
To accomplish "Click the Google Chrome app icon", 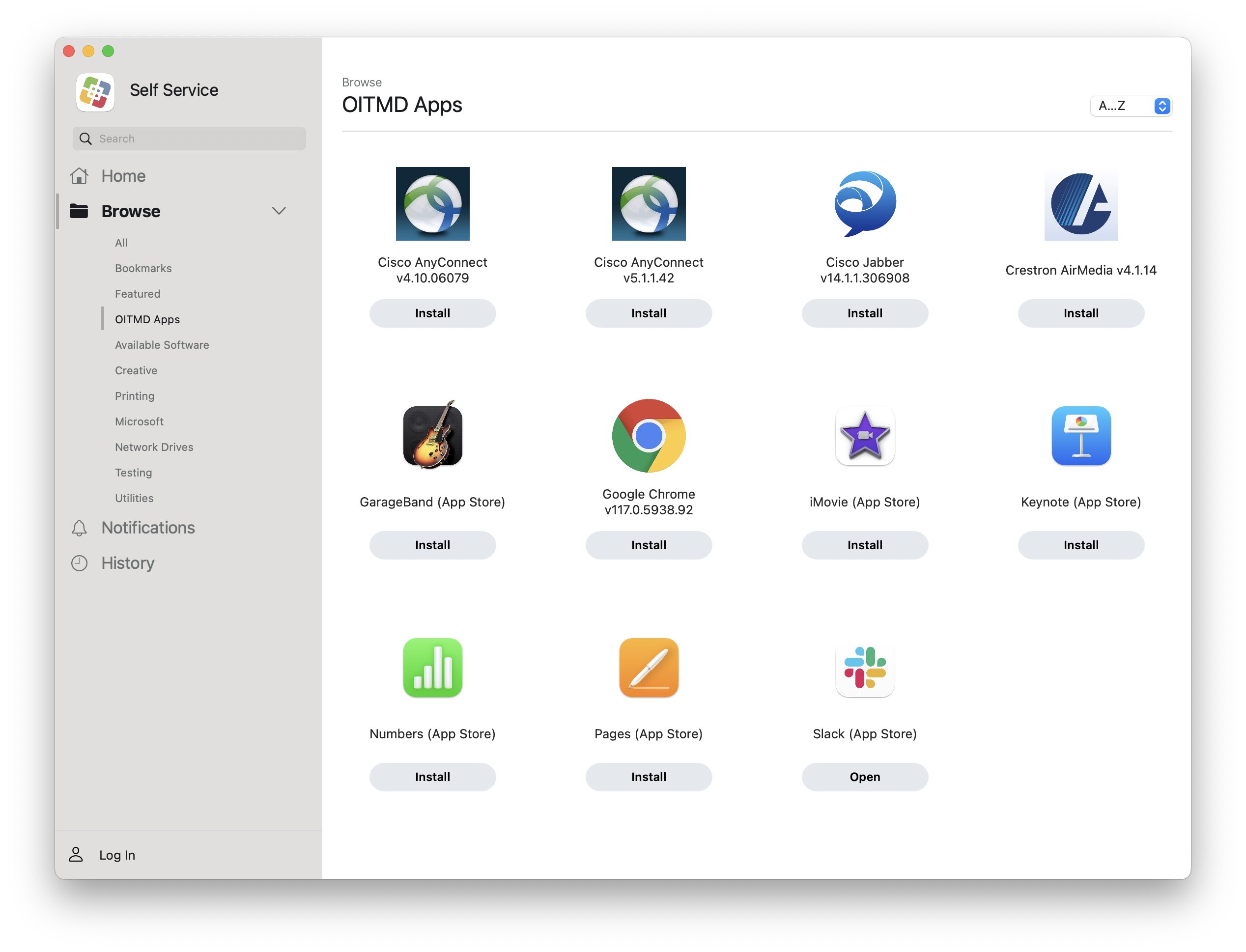I will 648,435.
